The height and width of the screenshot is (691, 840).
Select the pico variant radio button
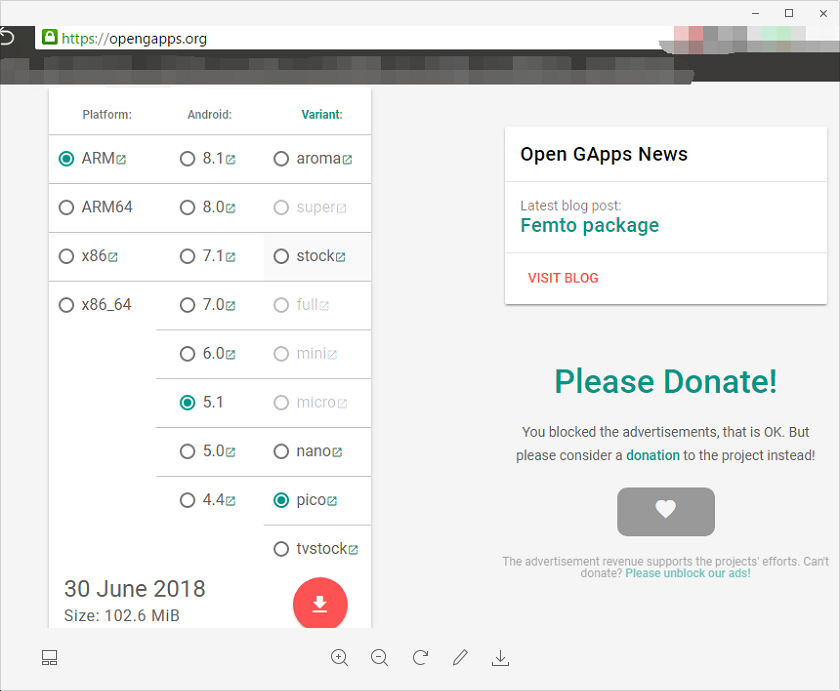tap(281, 500)
